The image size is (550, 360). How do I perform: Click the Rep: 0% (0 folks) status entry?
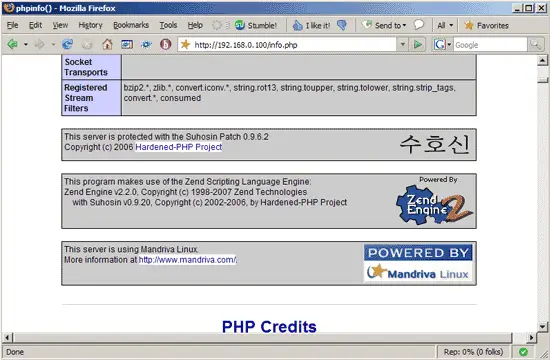[473, 352]
